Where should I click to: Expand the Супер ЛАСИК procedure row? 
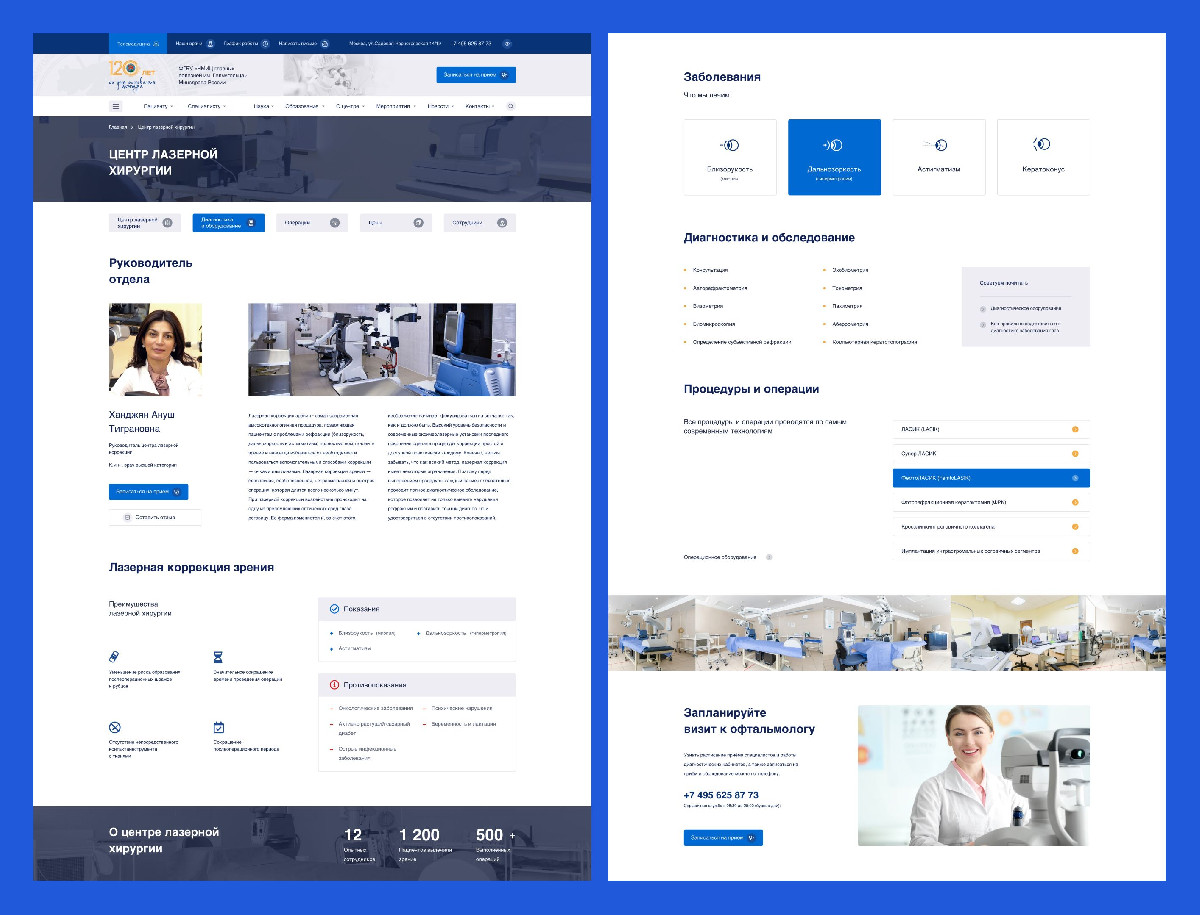click(990, 453)
